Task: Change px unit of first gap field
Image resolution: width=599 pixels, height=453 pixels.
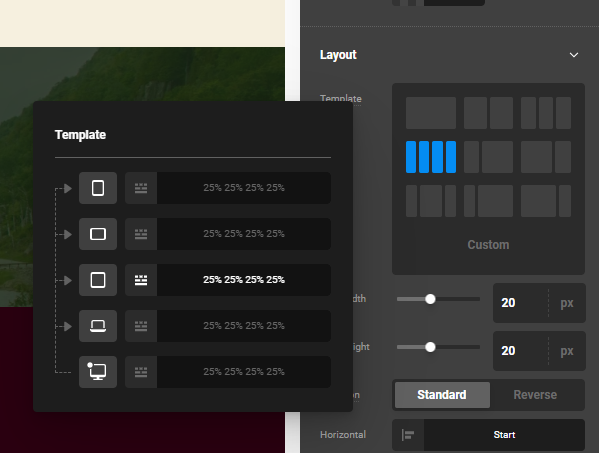Action: pyautogui.click(x=567, y=303)
